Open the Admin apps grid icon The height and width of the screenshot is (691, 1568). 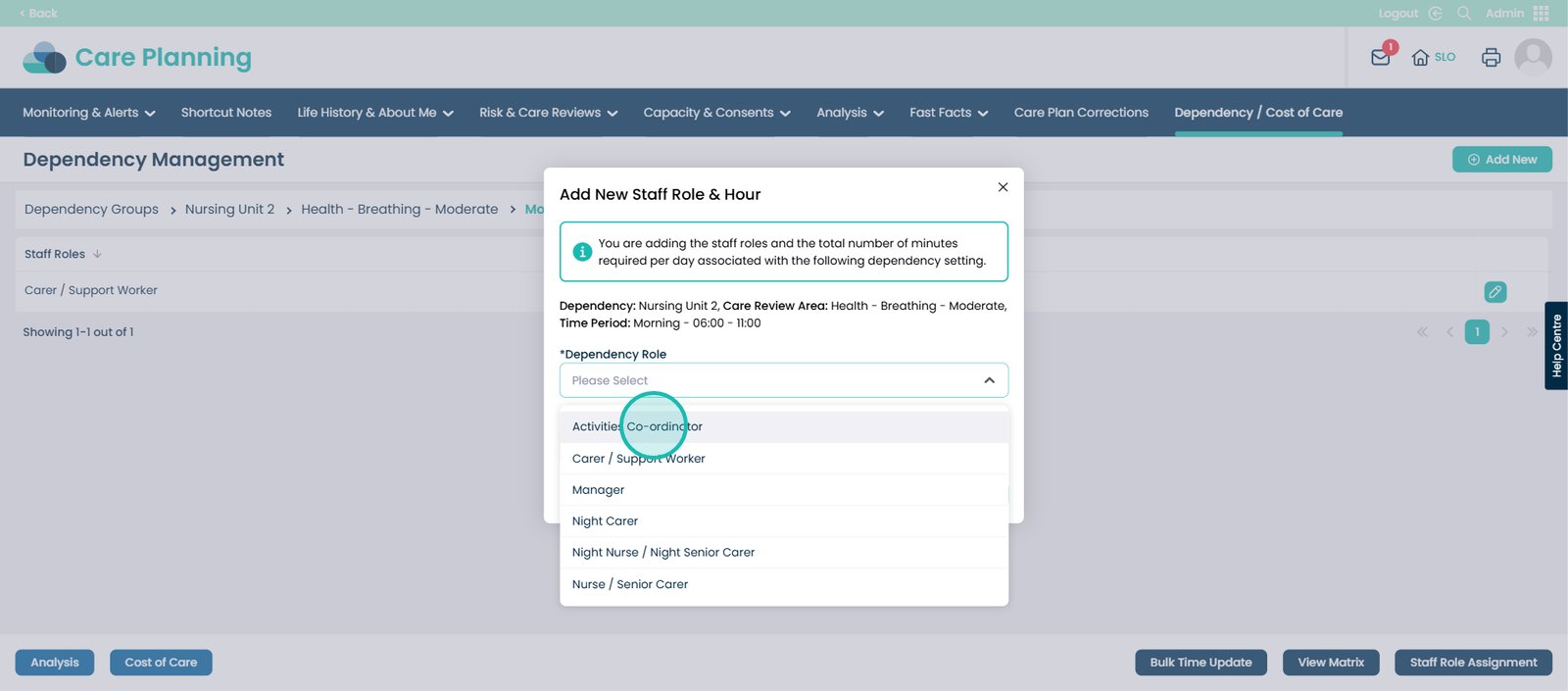[x=1541, y=14]
